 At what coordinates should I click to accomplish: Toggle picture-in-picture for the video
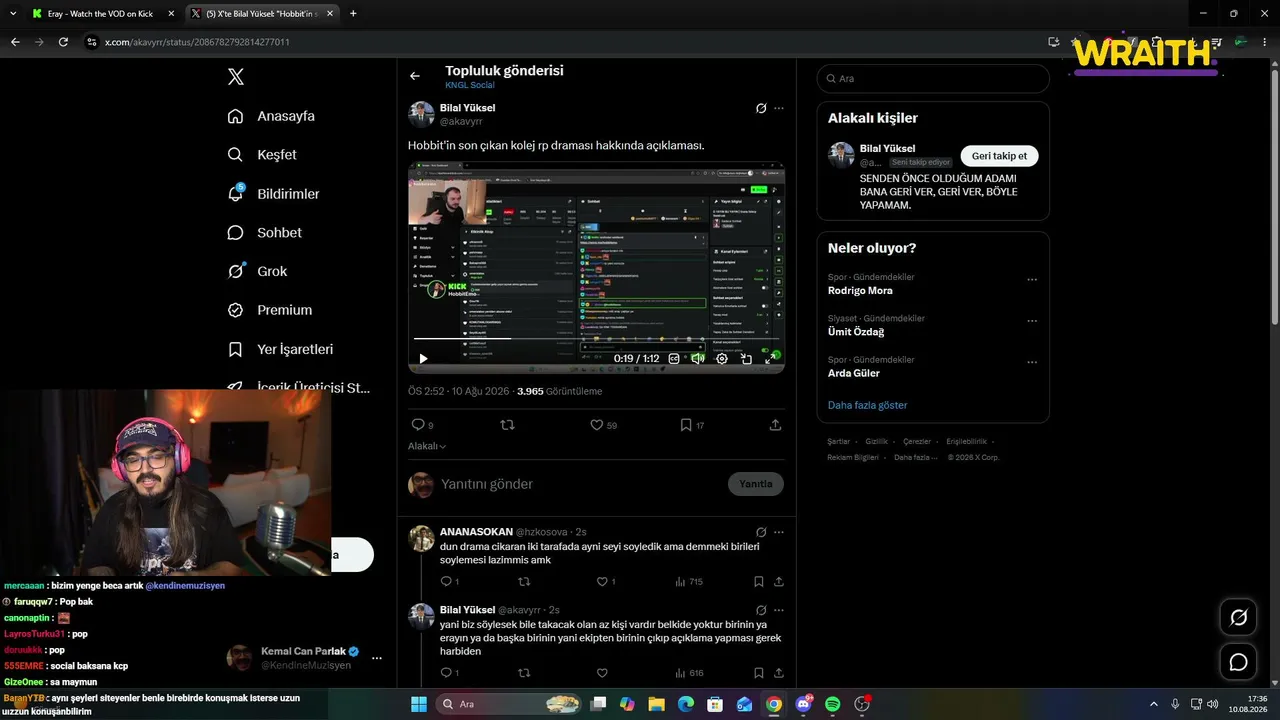point(746,358)
